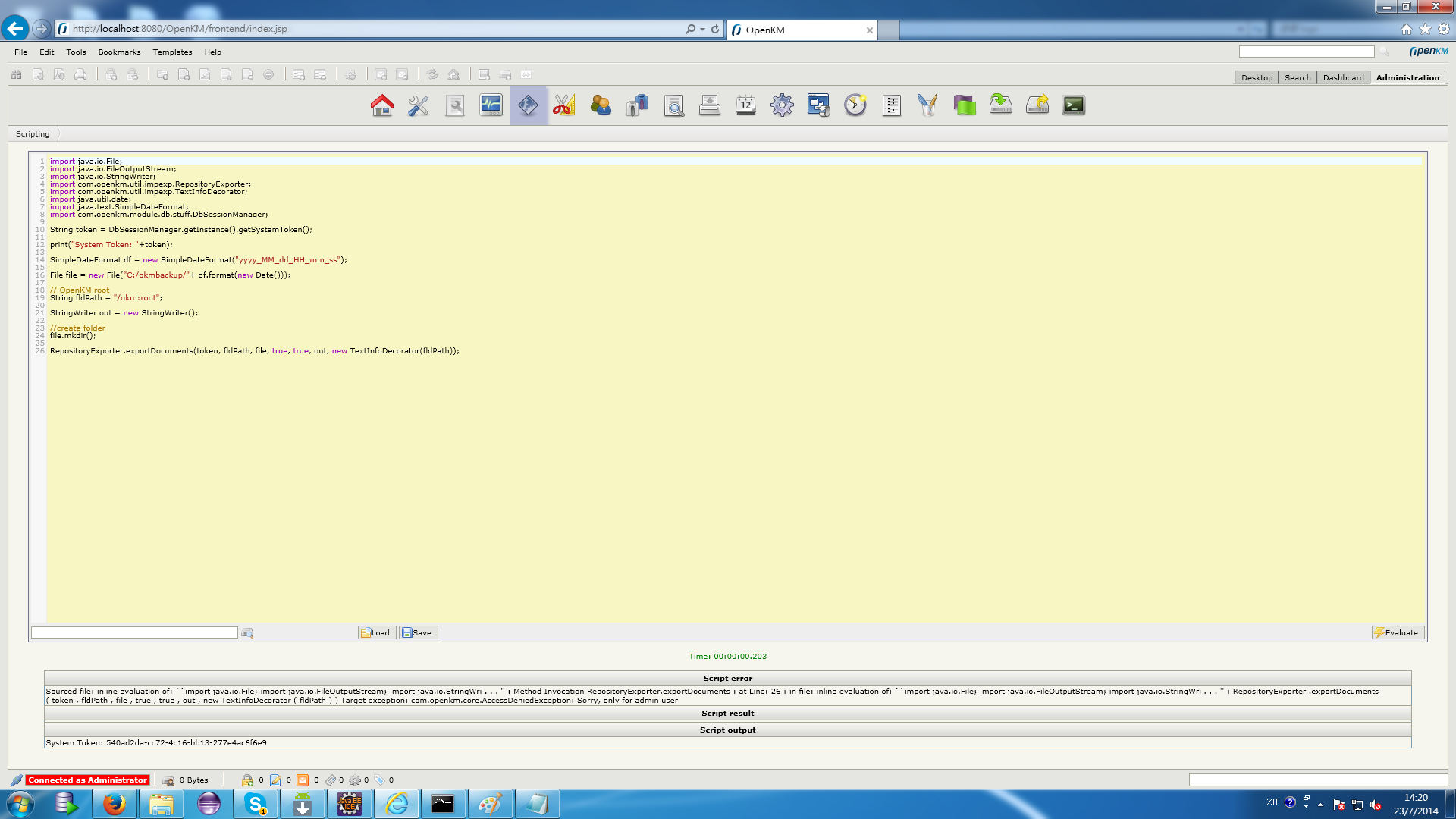The width and height of the screenshot is (1456, 819).
Task: Click the Load script button
Action: [x=376, y=633]
